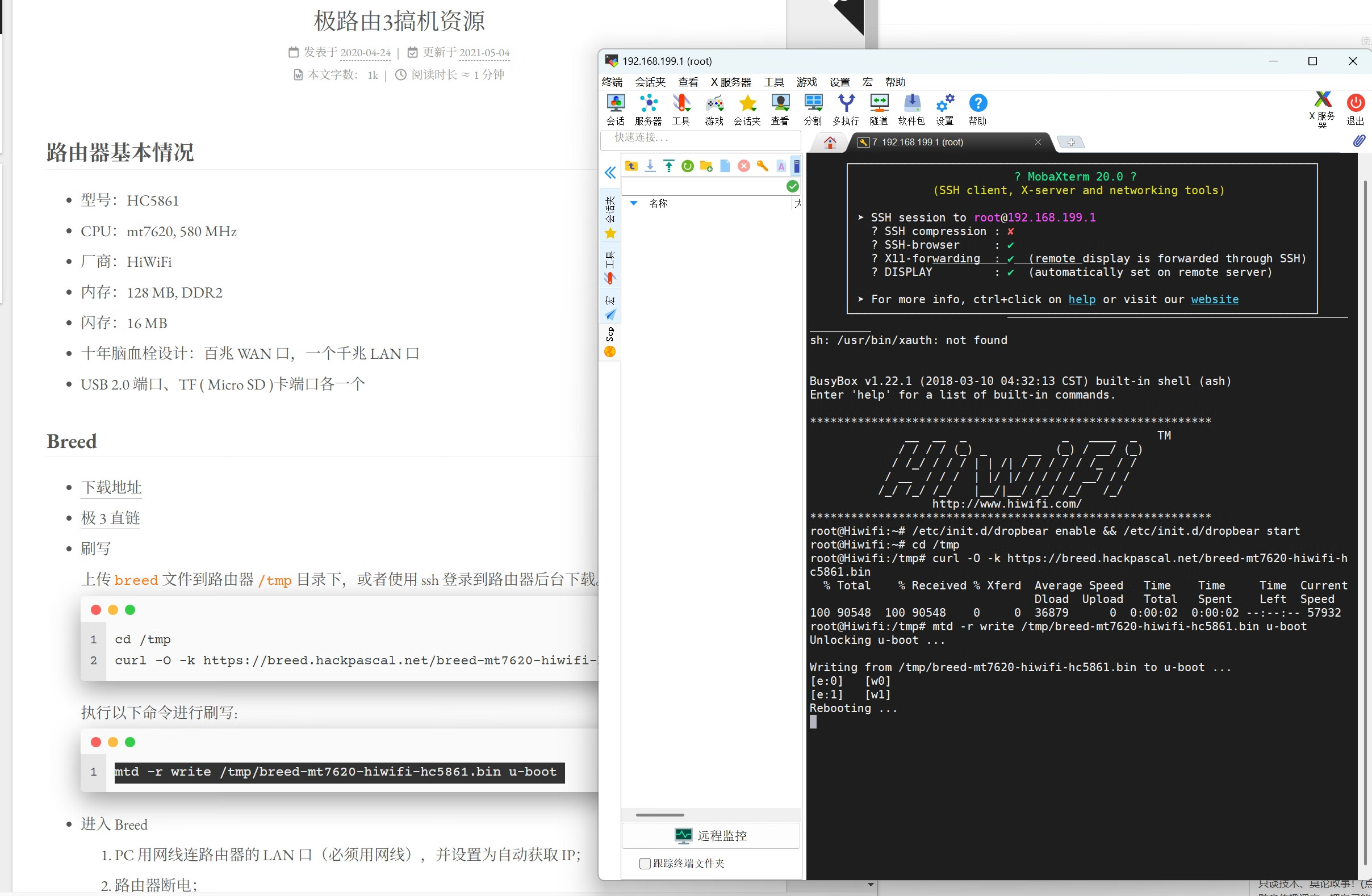Click the 分割 (Split) toolbar icon
The width and height of the screenshot is (1372, 896).
813,110
